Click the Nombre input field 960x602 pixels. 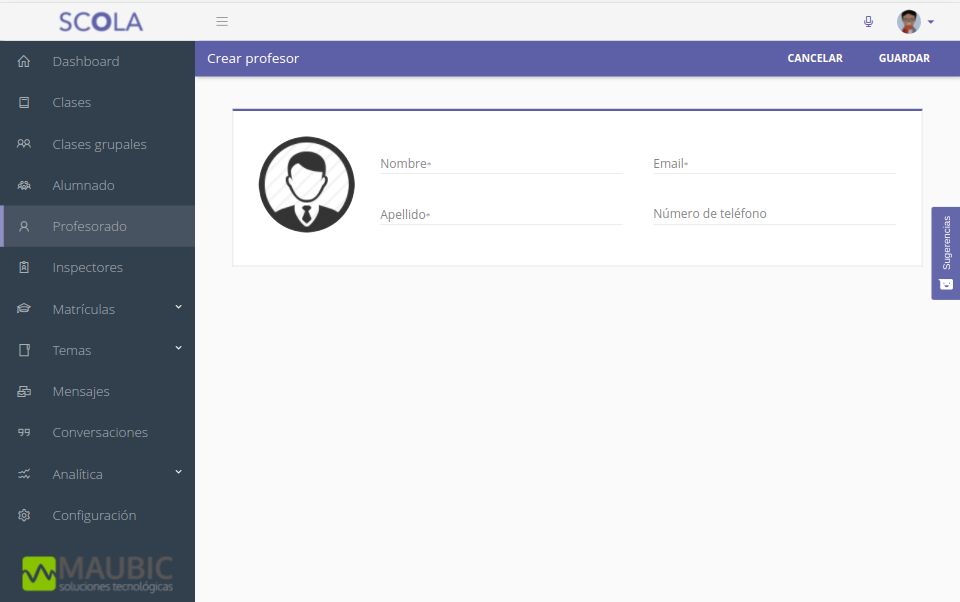tap(501, 164)
